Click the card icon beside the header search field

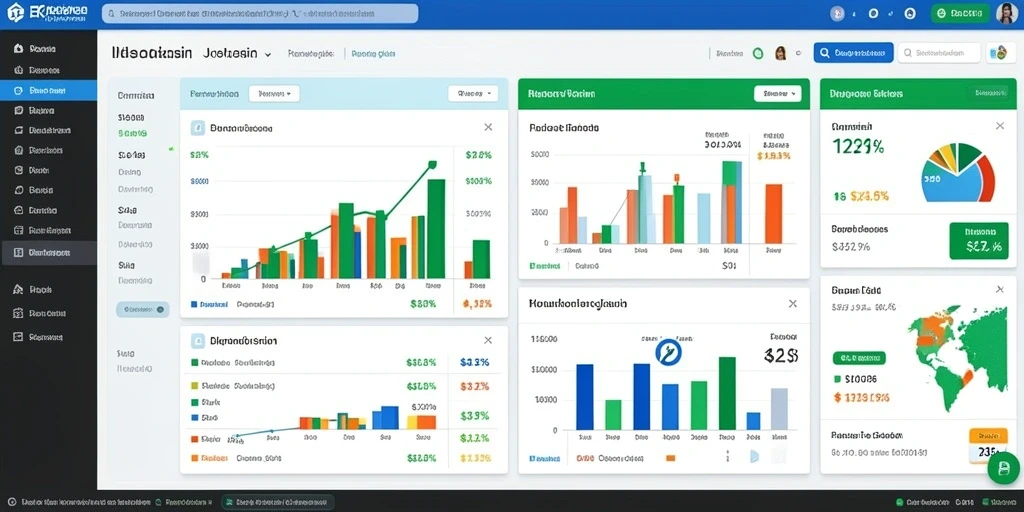click(997, 54)
